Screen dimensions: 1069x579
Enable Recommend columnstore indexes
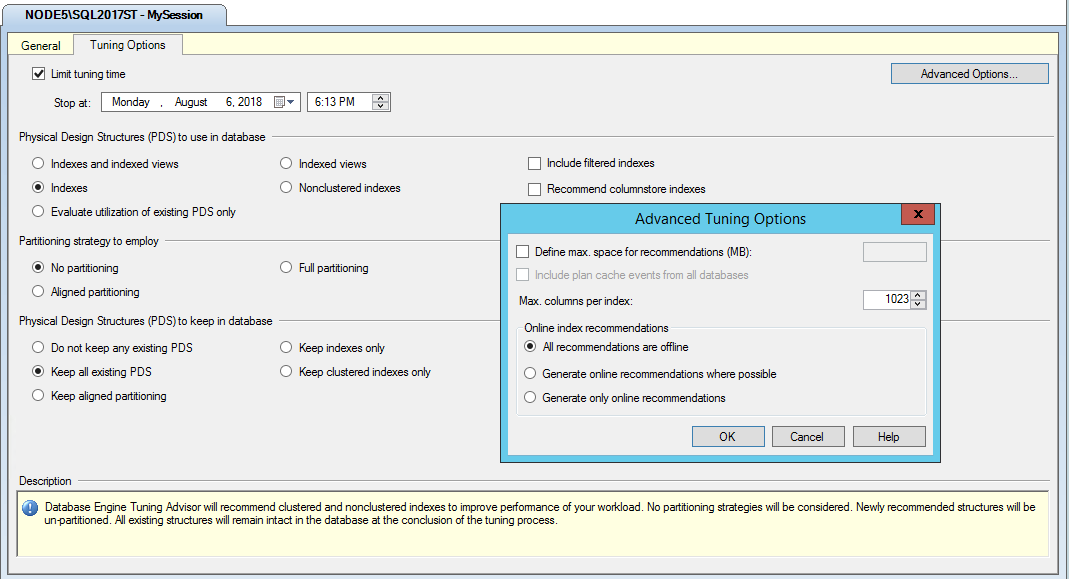(535, 188)
